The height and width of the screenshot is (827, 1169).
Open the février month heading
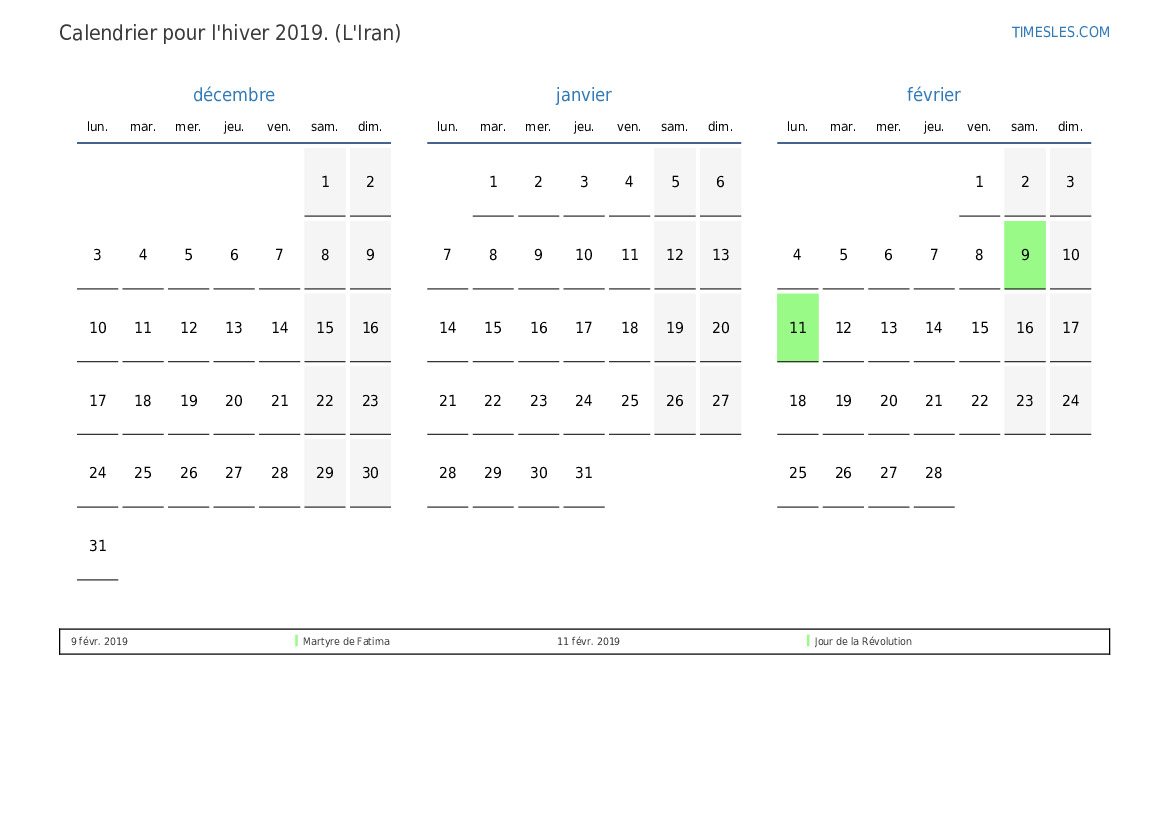click(x=933, y=95)
